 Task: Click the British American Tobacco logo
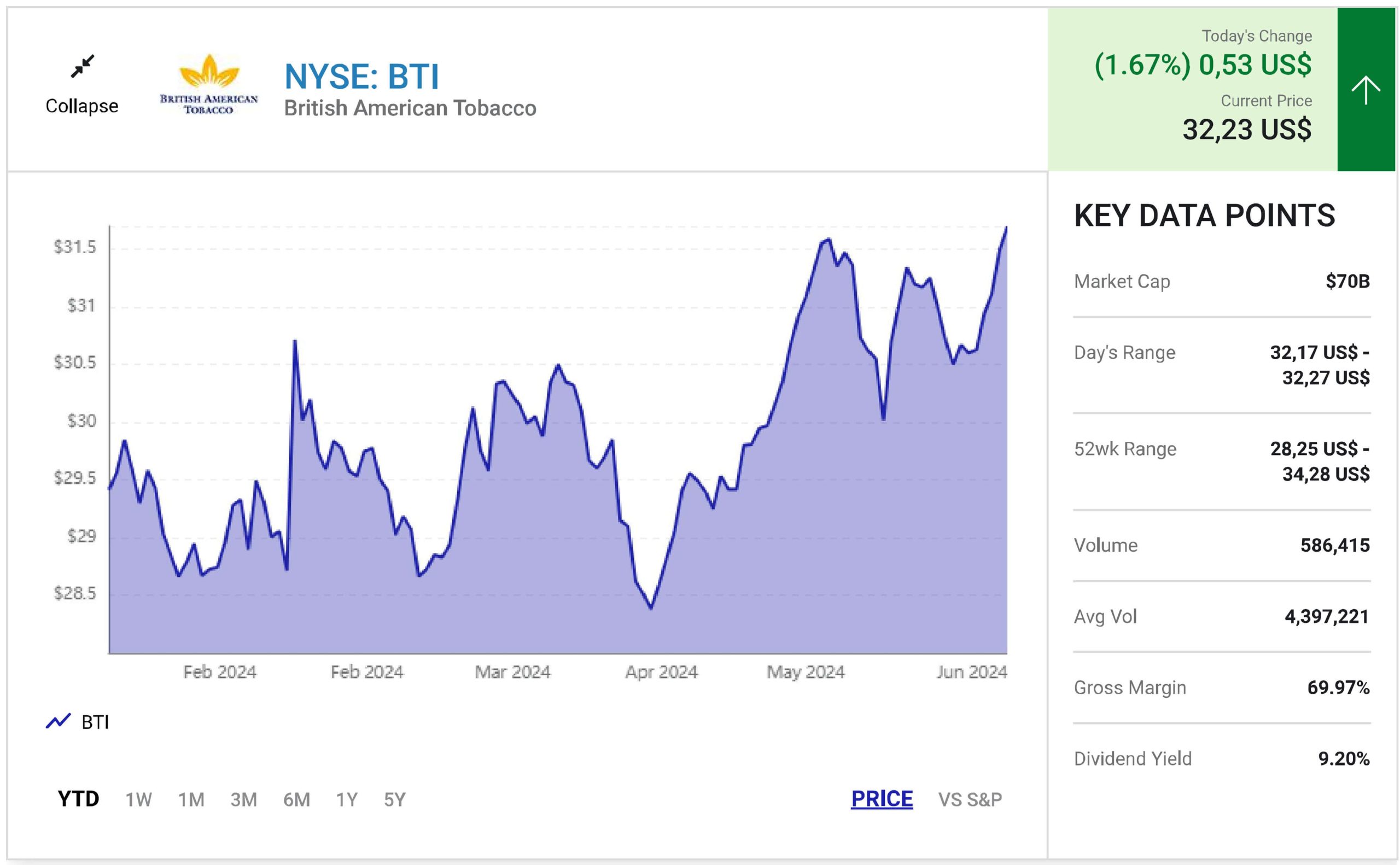tap(209, 85)
